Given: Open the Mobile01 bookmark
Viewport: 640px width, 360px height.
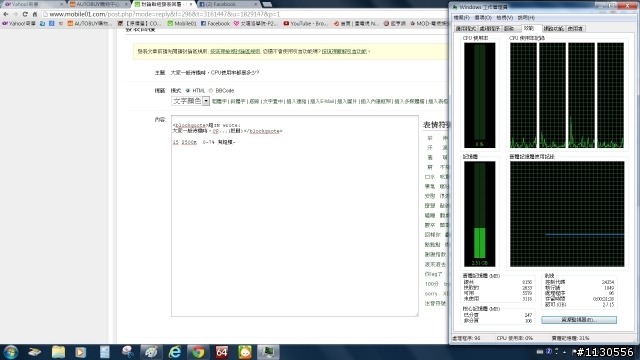Looking at the screenshot, I should point(182,24).
